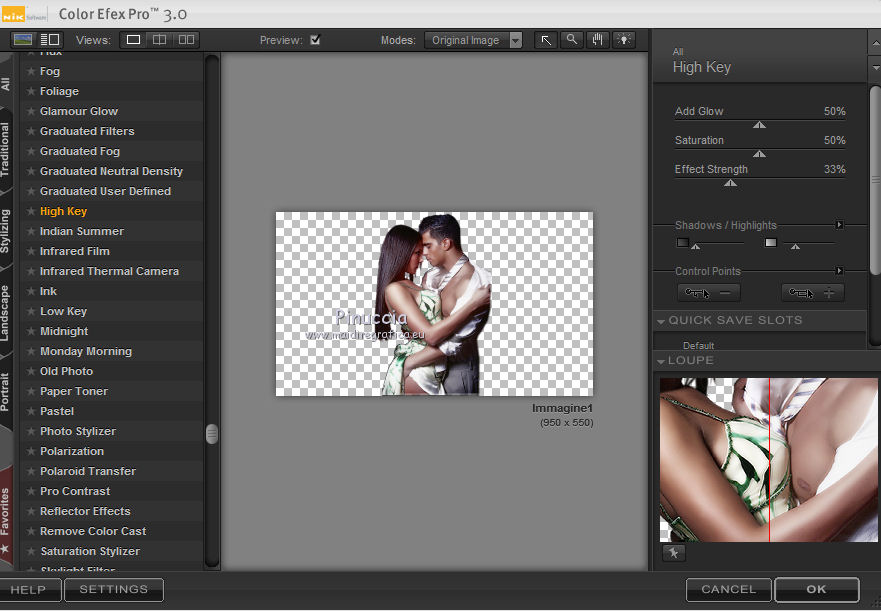
Task: Open the Modes dropdown
Action: tap(515, 41)
